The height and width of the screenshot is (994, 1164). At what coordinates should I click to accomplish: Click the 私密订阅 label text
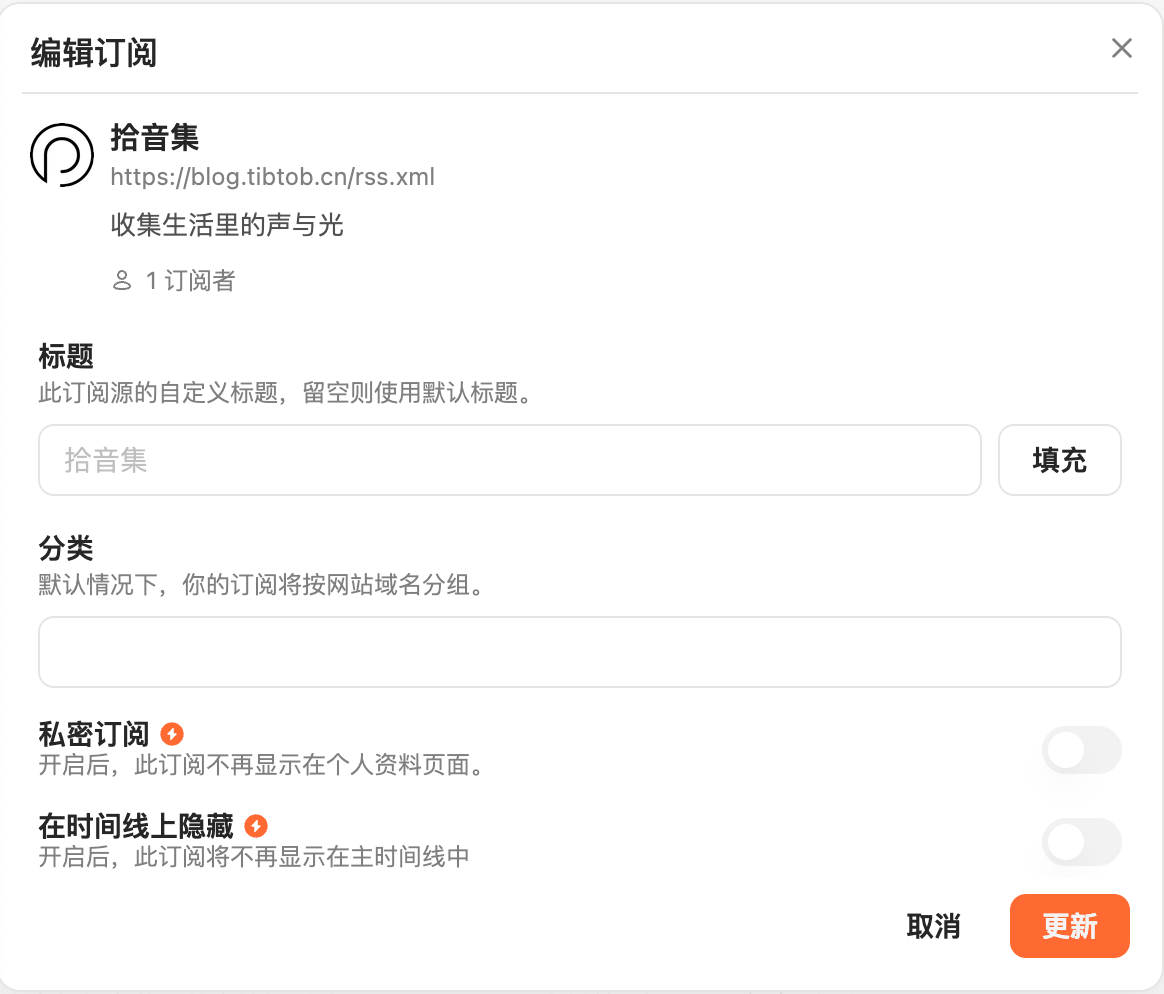94,734
